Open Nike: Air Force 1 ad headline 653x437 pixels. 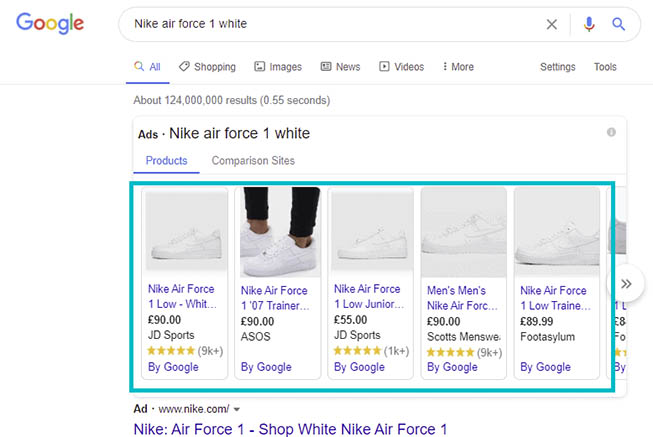click(290, 429)
